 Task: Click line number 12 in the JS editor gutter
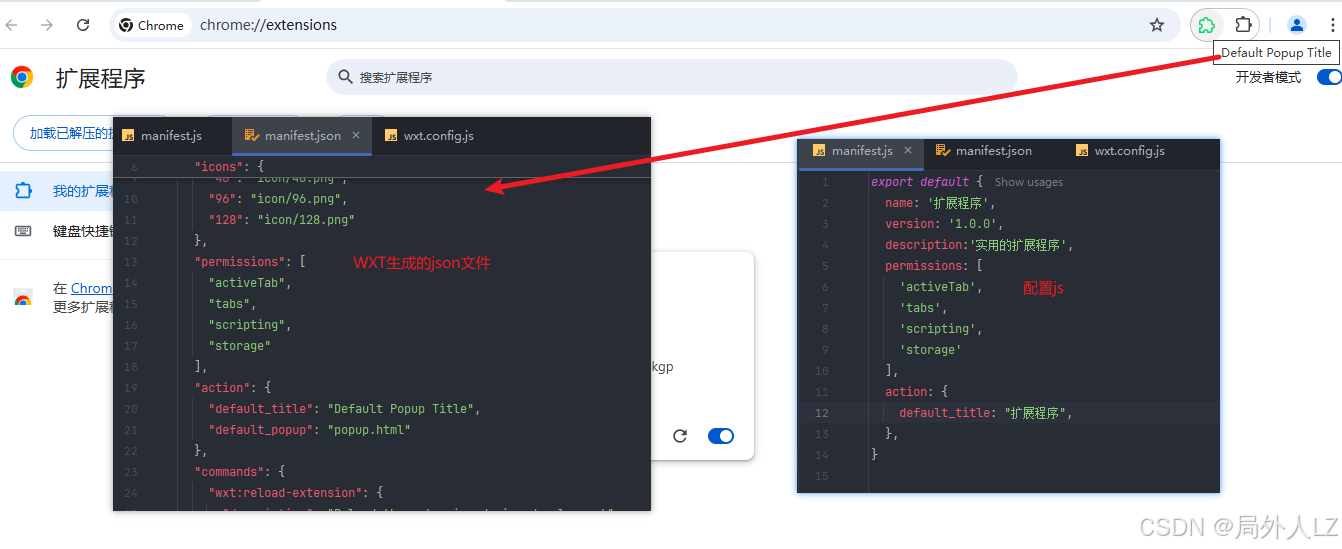click(822, 413)
